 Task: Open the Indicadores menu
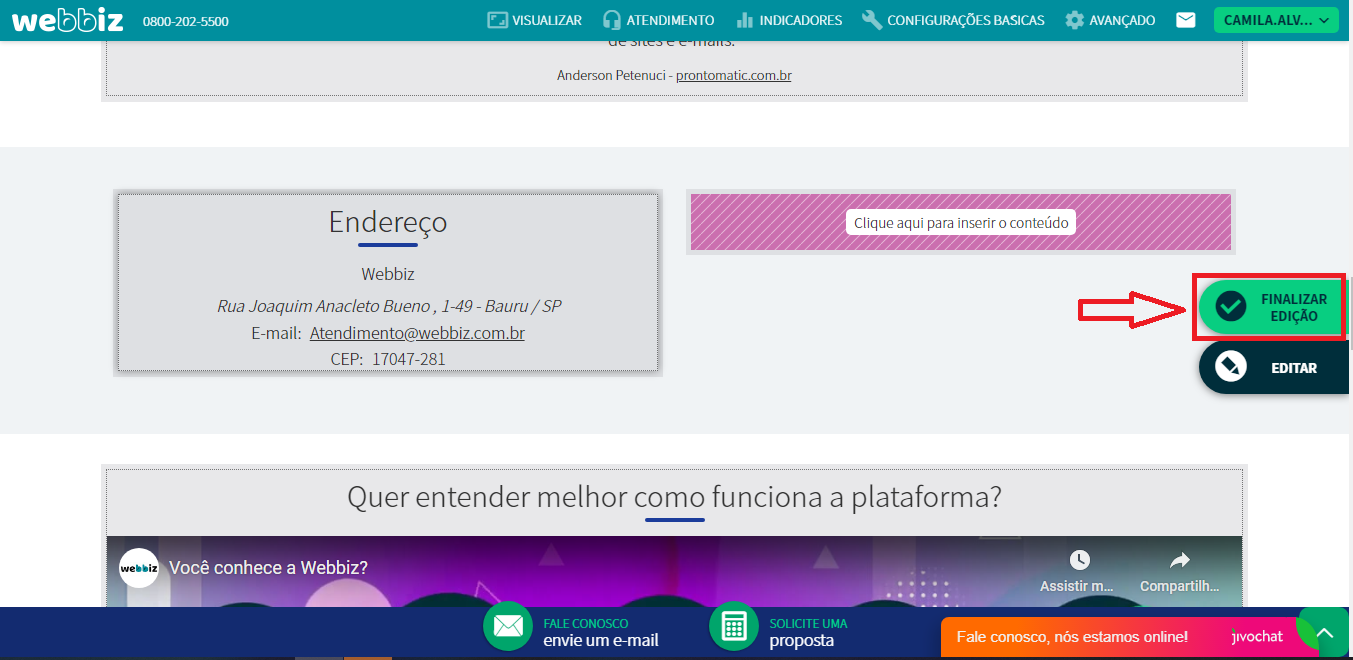(x=789, y=20)
